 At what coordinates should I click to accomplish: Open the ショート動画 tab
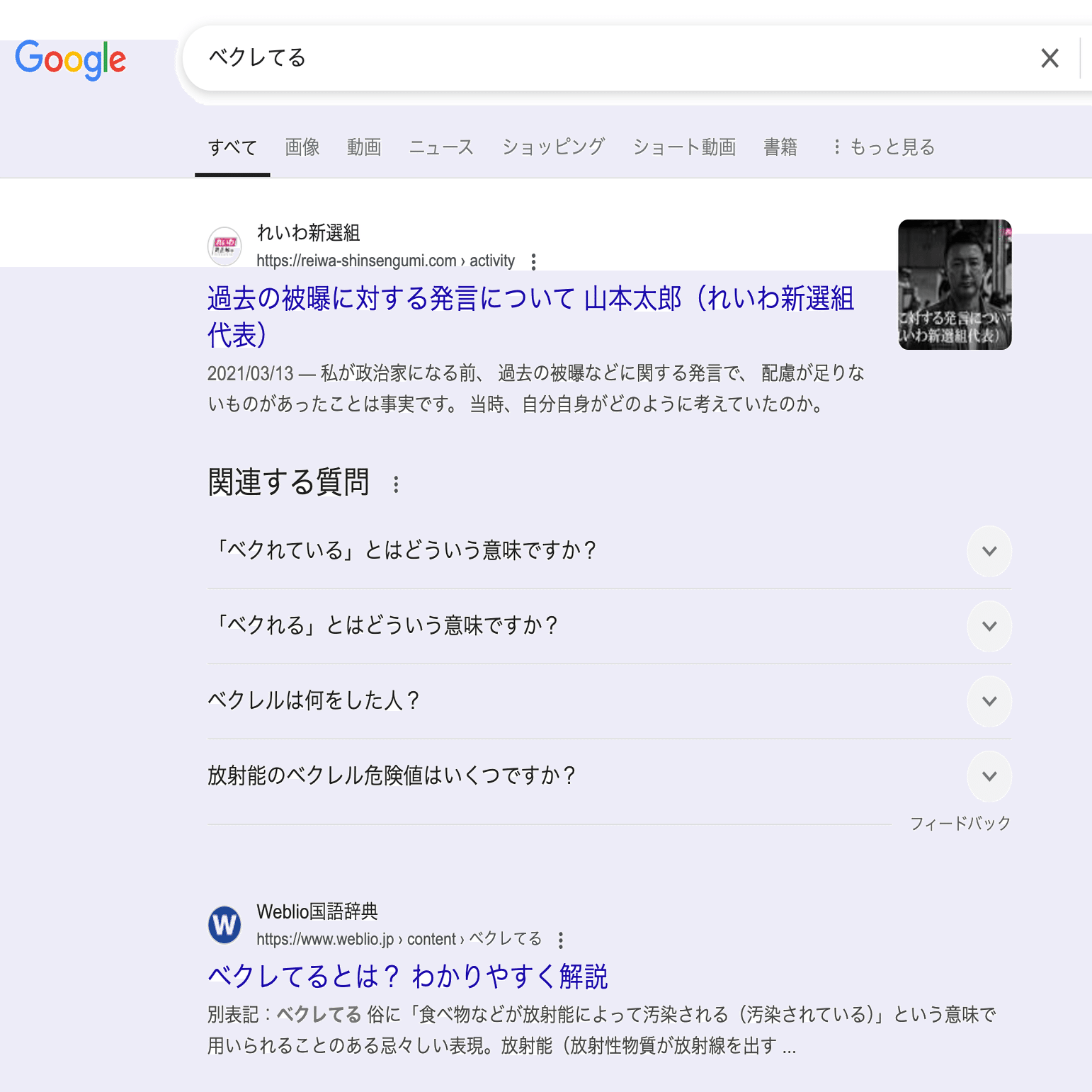coord(684,147)
